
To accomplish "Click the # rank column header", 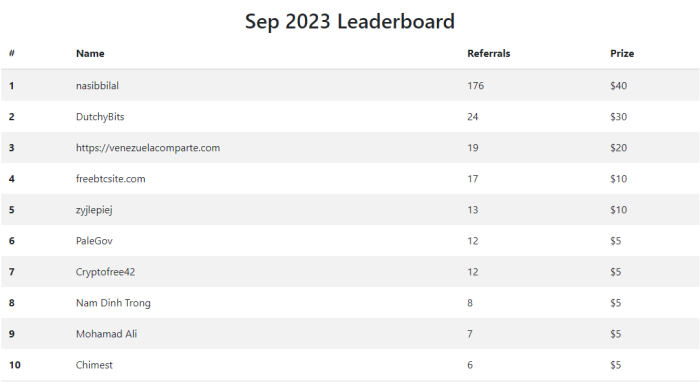I will click(12, 54).
